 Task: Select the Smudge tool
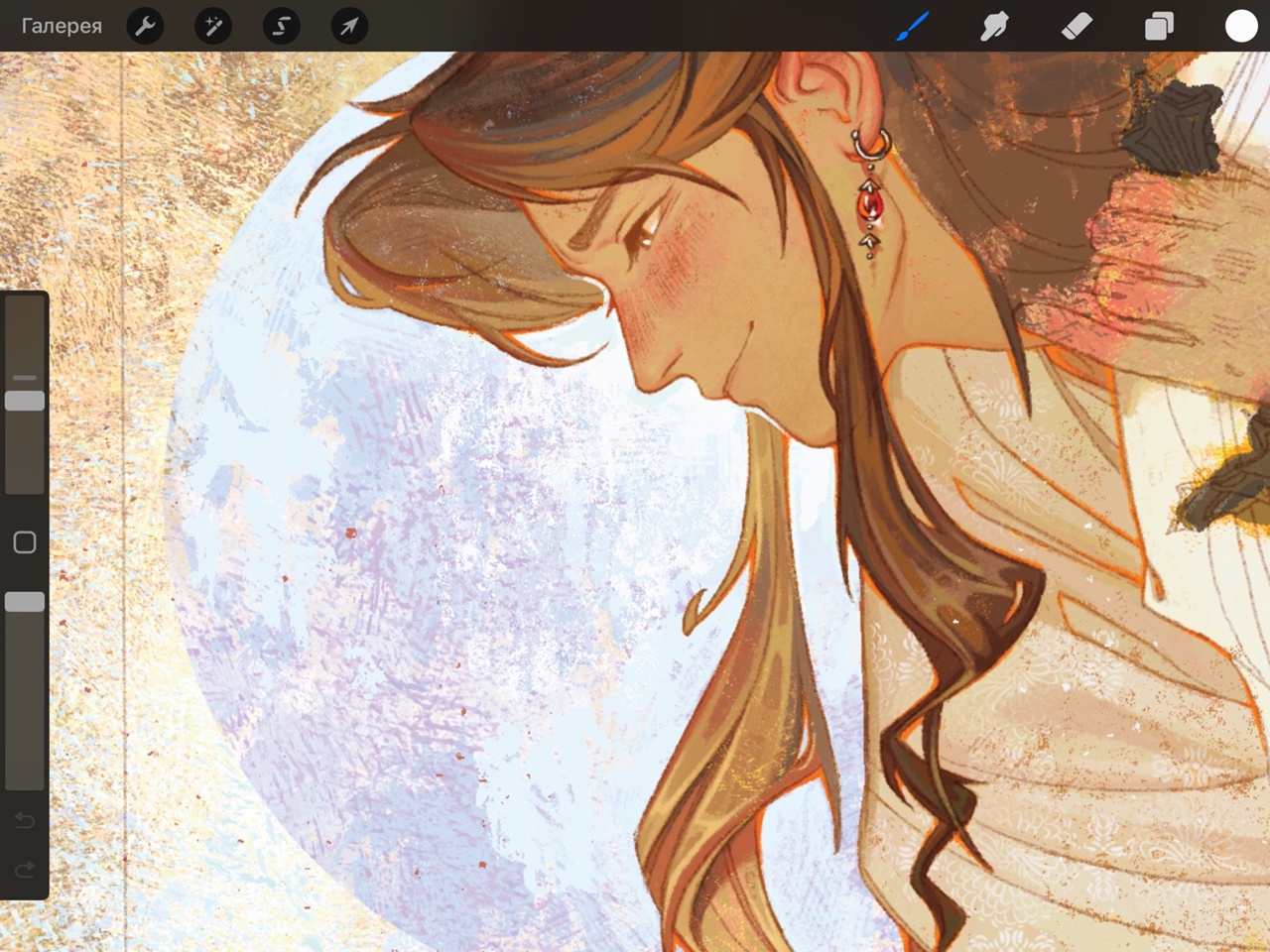(994, 26)
